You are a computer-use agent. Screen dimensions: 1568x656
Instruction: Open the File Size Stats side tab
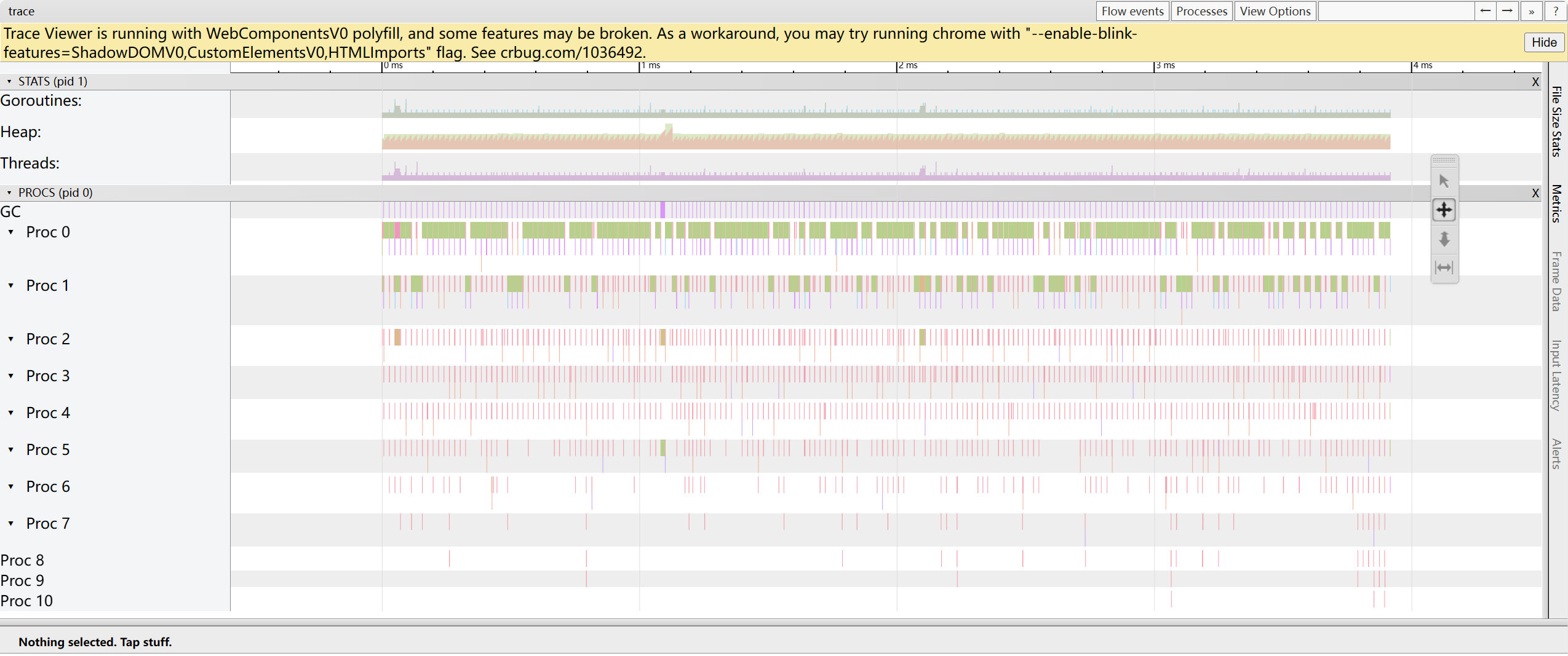pyautogui.click(x=1556, y=121)
